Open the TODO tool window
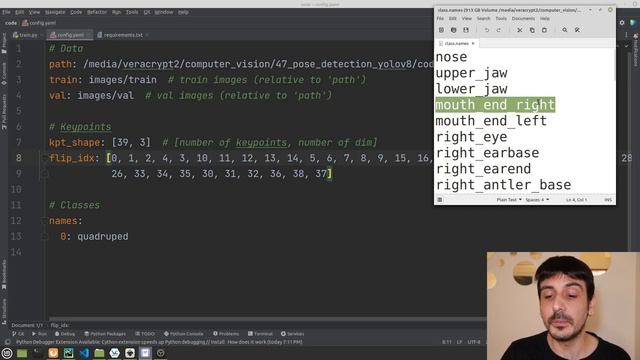 (145, 334)
